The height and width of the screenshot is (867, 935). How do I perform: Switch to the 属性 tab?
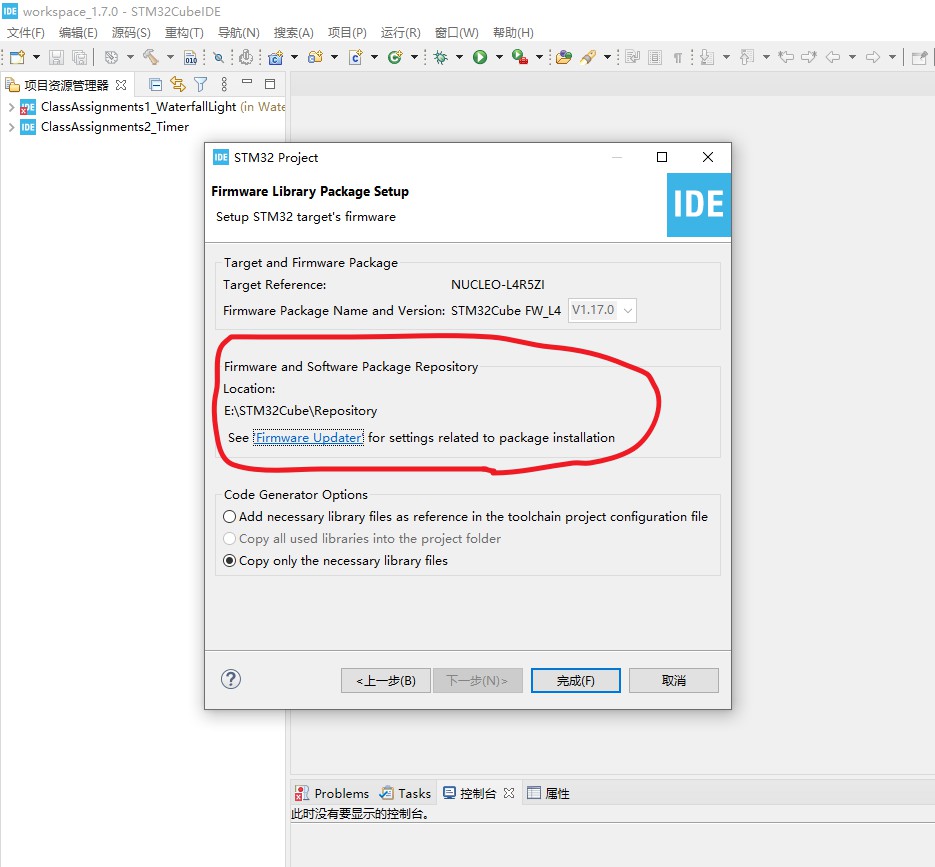[x=548, y=793]
